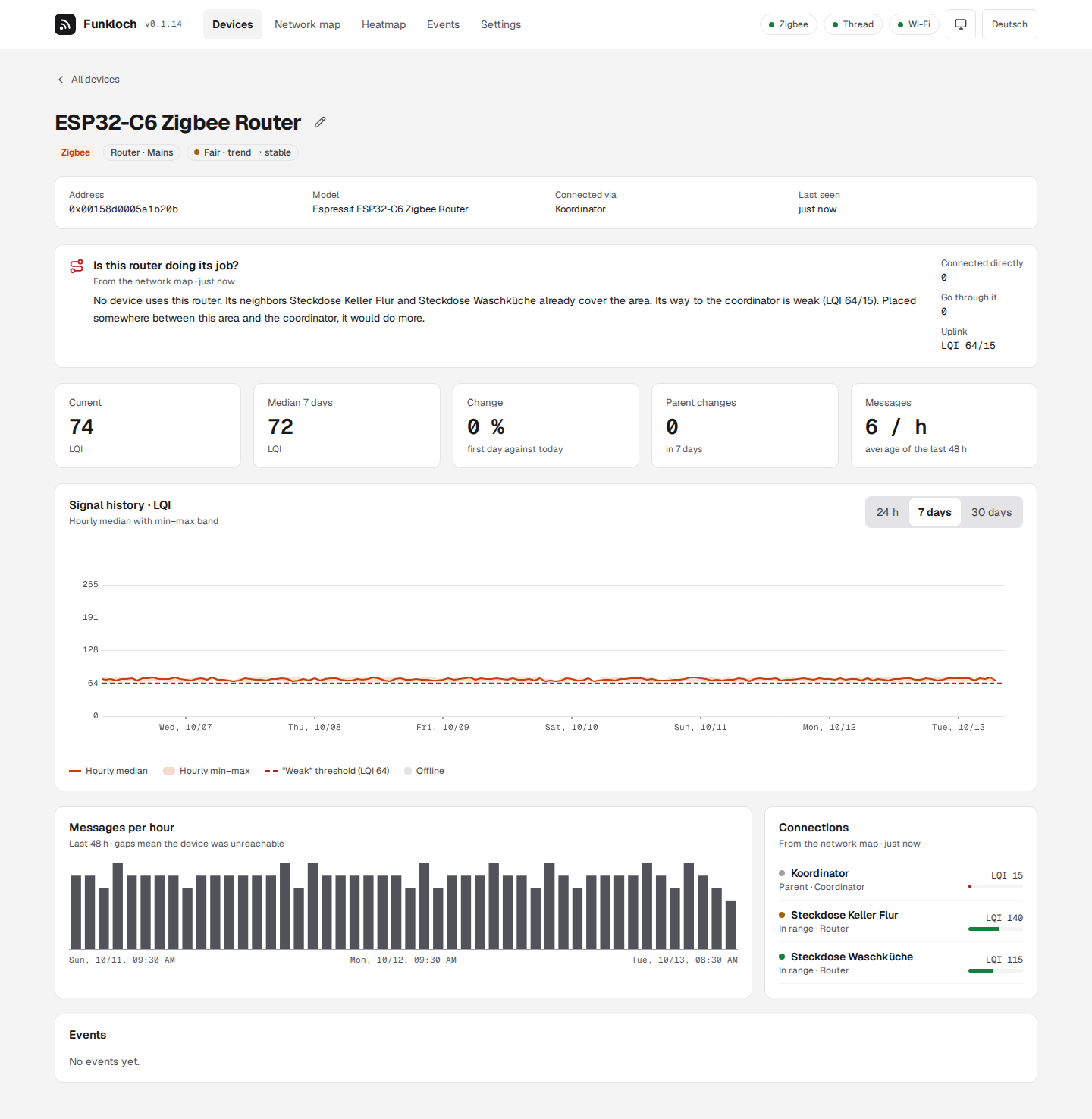The image size is (1092, 1119).
Task: Click the Parent changes card
Action: (x=745, y=426)
